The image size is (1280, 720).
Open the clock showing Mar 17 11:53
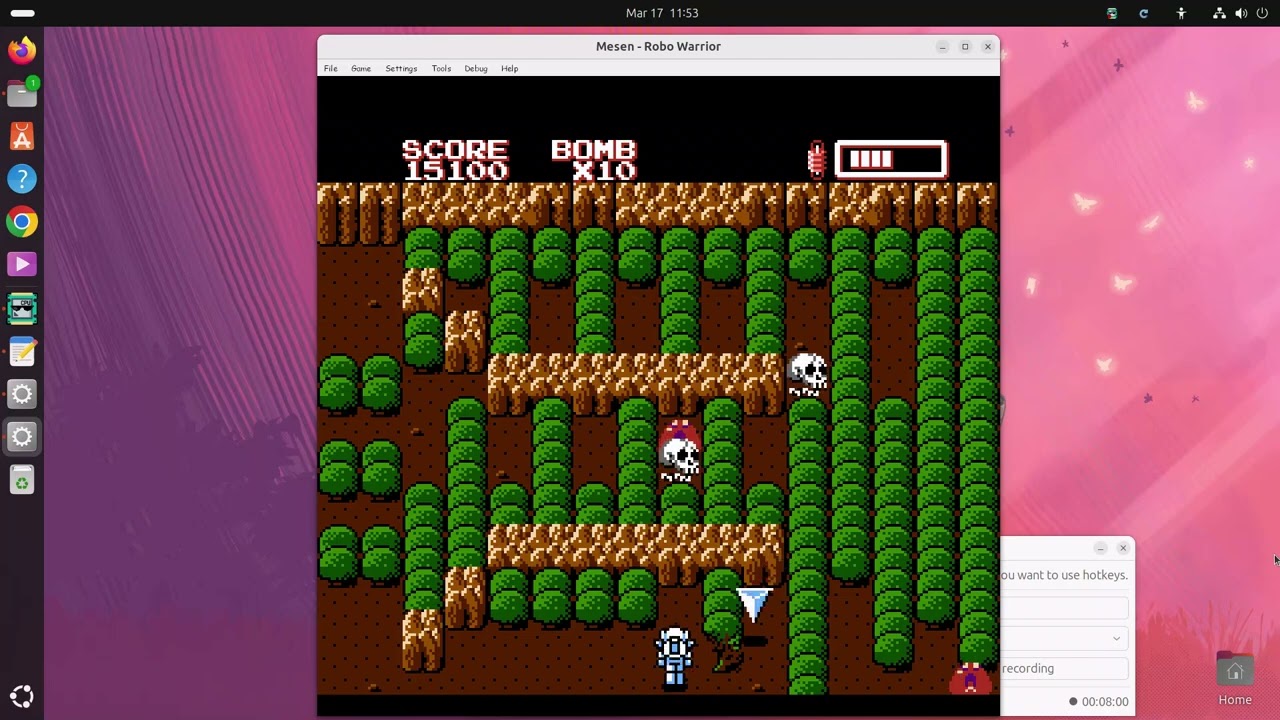[662, 13]
